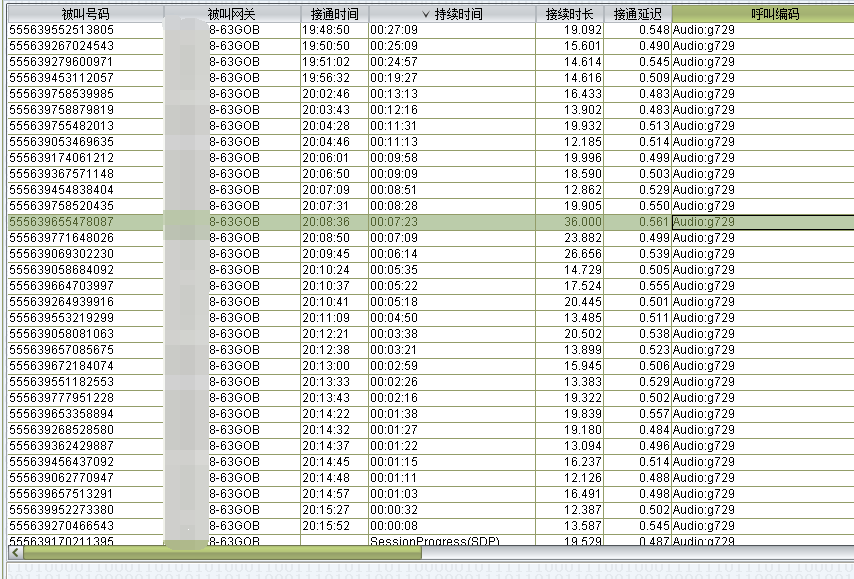Select called number 555639174061212

pyautogui.click(x=62, y=158)
